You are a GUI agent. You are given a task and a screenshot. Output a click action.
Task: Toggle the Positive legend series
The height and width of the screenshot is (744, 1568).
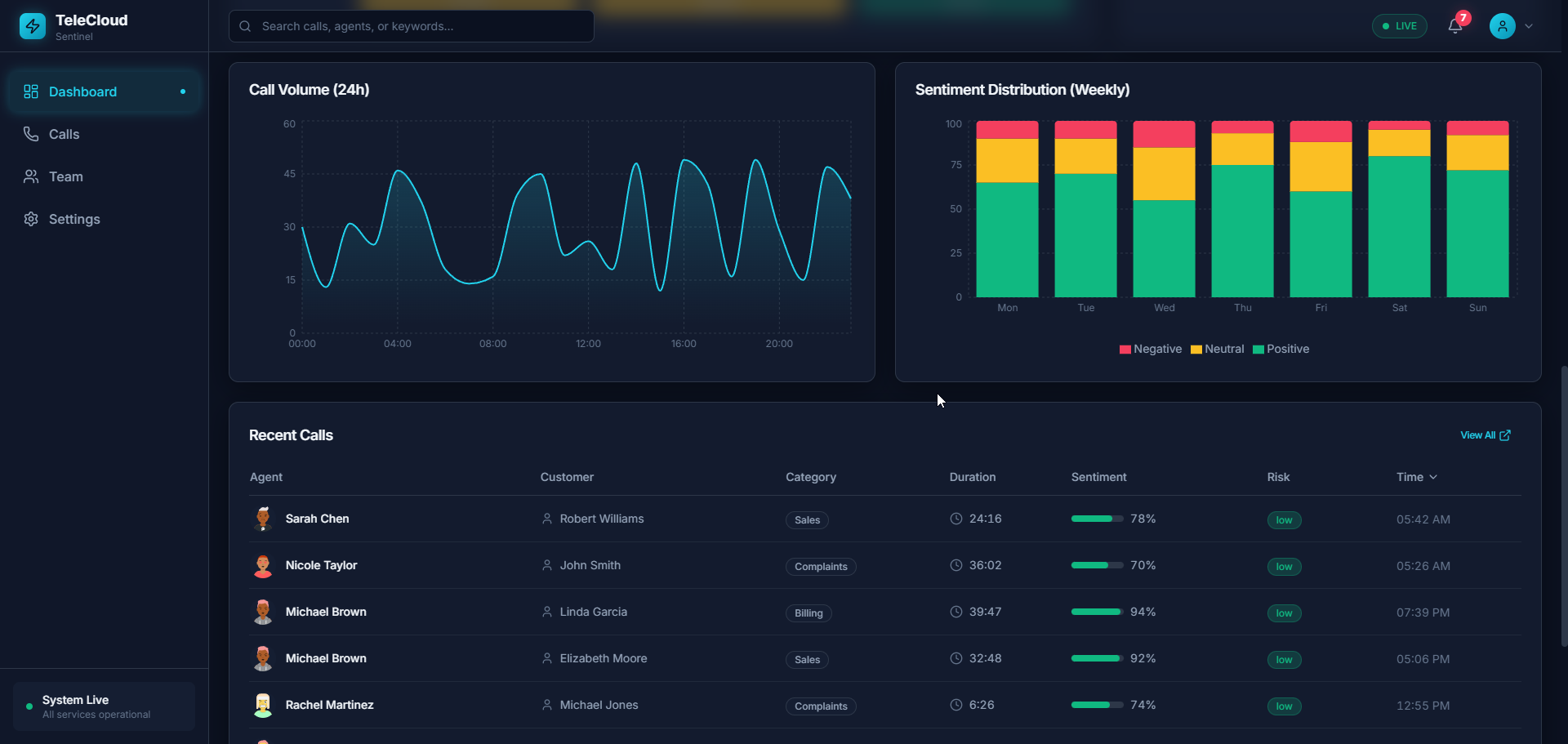point(1281,350)
